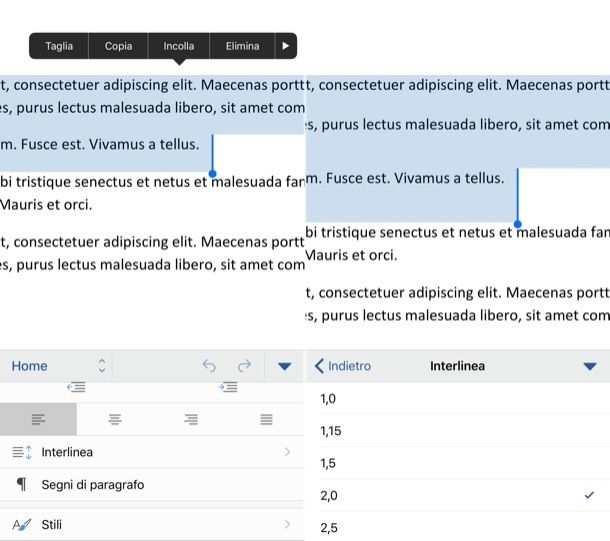This screenshot has width=610, height=541.
Task: Select justify alignment icon
Action: (266, 419)
